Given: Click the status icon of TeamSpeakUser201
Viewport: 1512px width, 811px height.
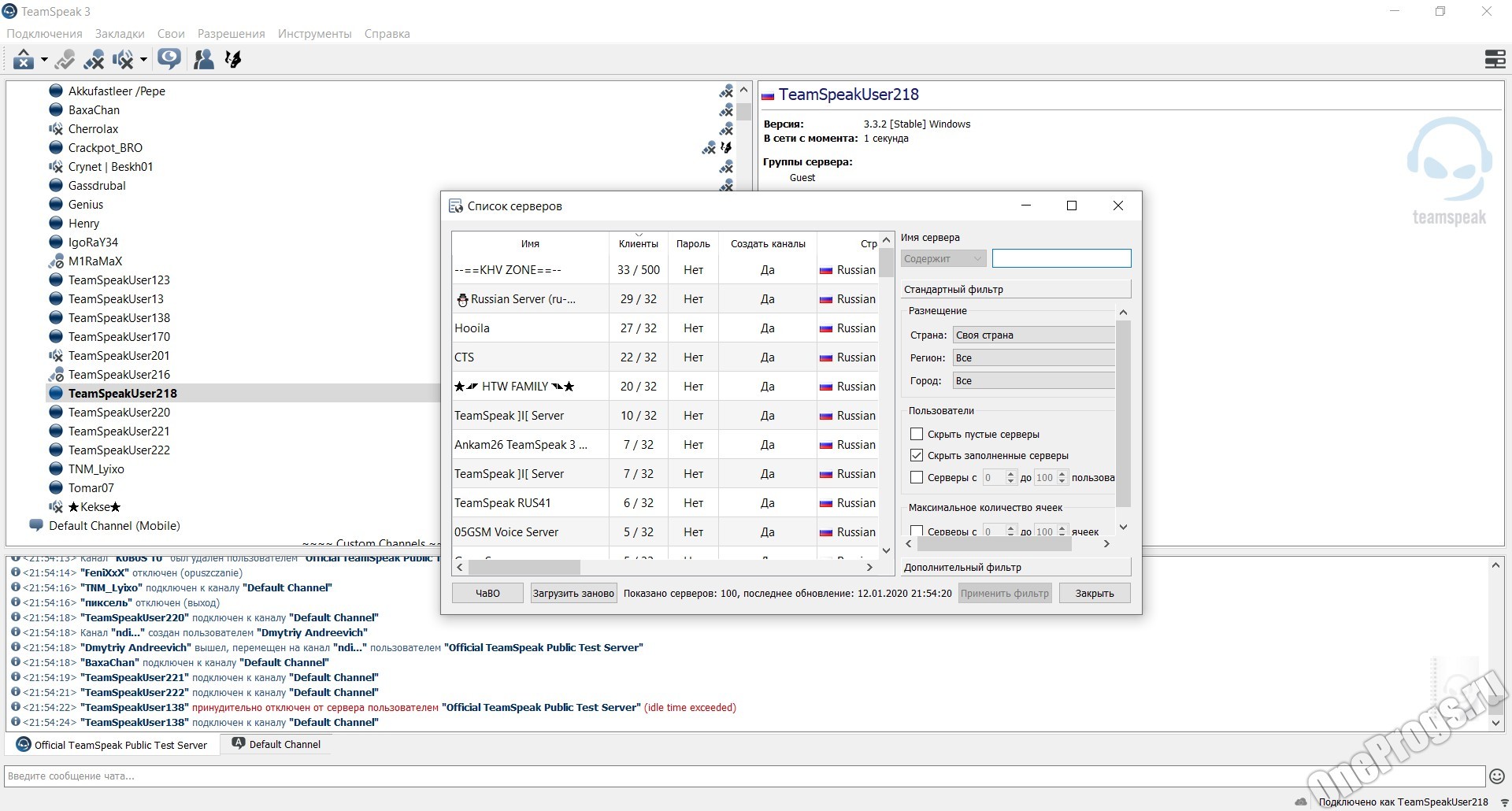Looking at the screenshot, I should [x=56, y=356].
